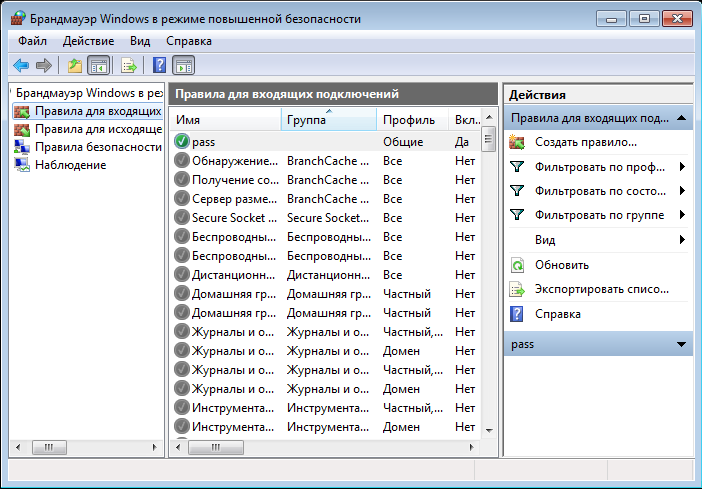The image size is (702, 489).
Task: Collapse the Правила для входящих actions section
Action: tap(681, 118)
